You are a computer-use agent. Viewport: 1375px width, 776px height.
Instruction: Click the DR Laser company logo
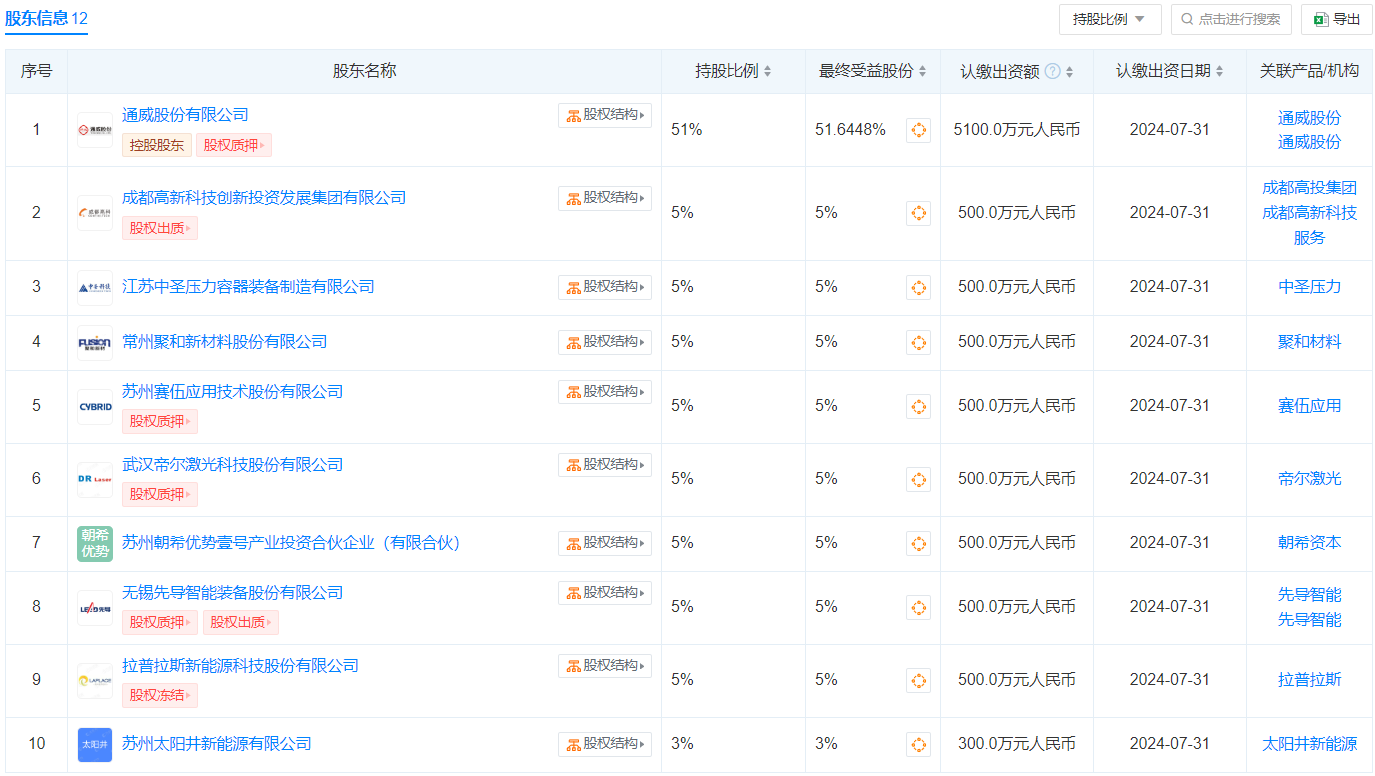(x=95, y=479)
